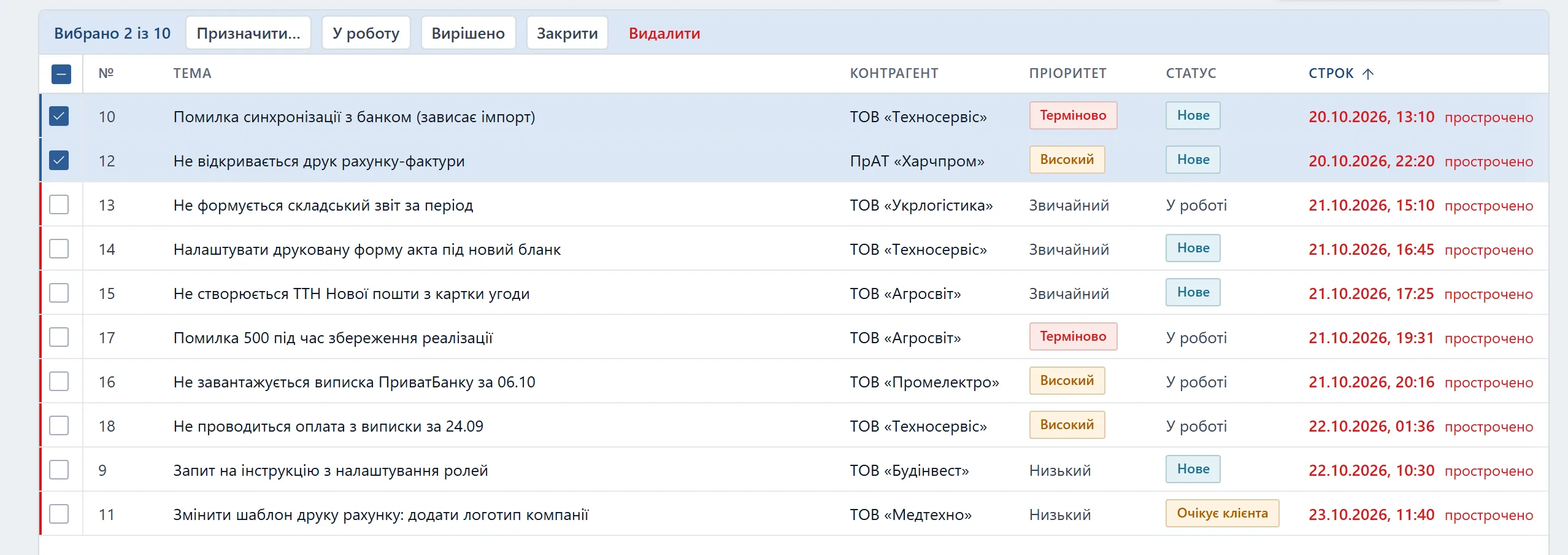1568x555 pixels.
Task: Select the checkbox for ticket 13
Action: (59, 204)
